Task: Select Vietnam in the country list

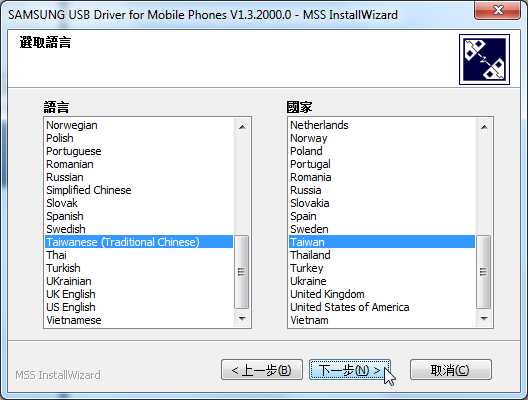Action: pyautogui.click(x=382, y=320)
